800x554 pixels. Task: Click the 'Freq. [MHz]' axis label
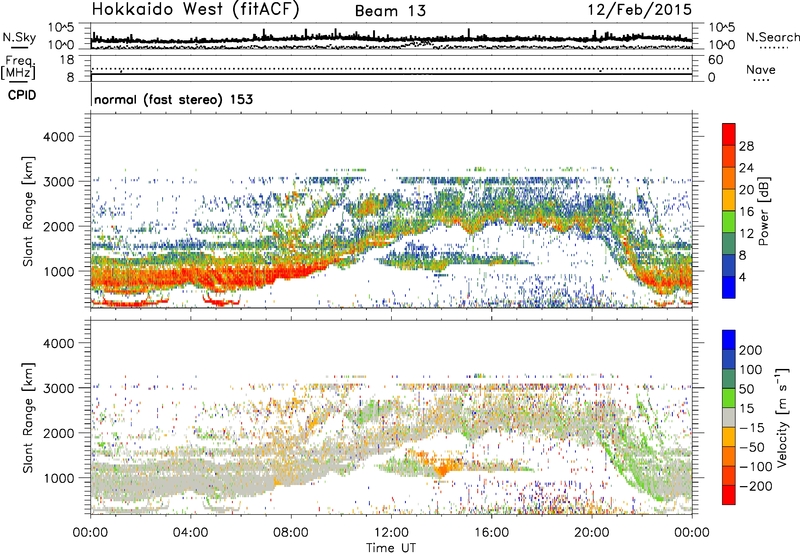point(18,68)
